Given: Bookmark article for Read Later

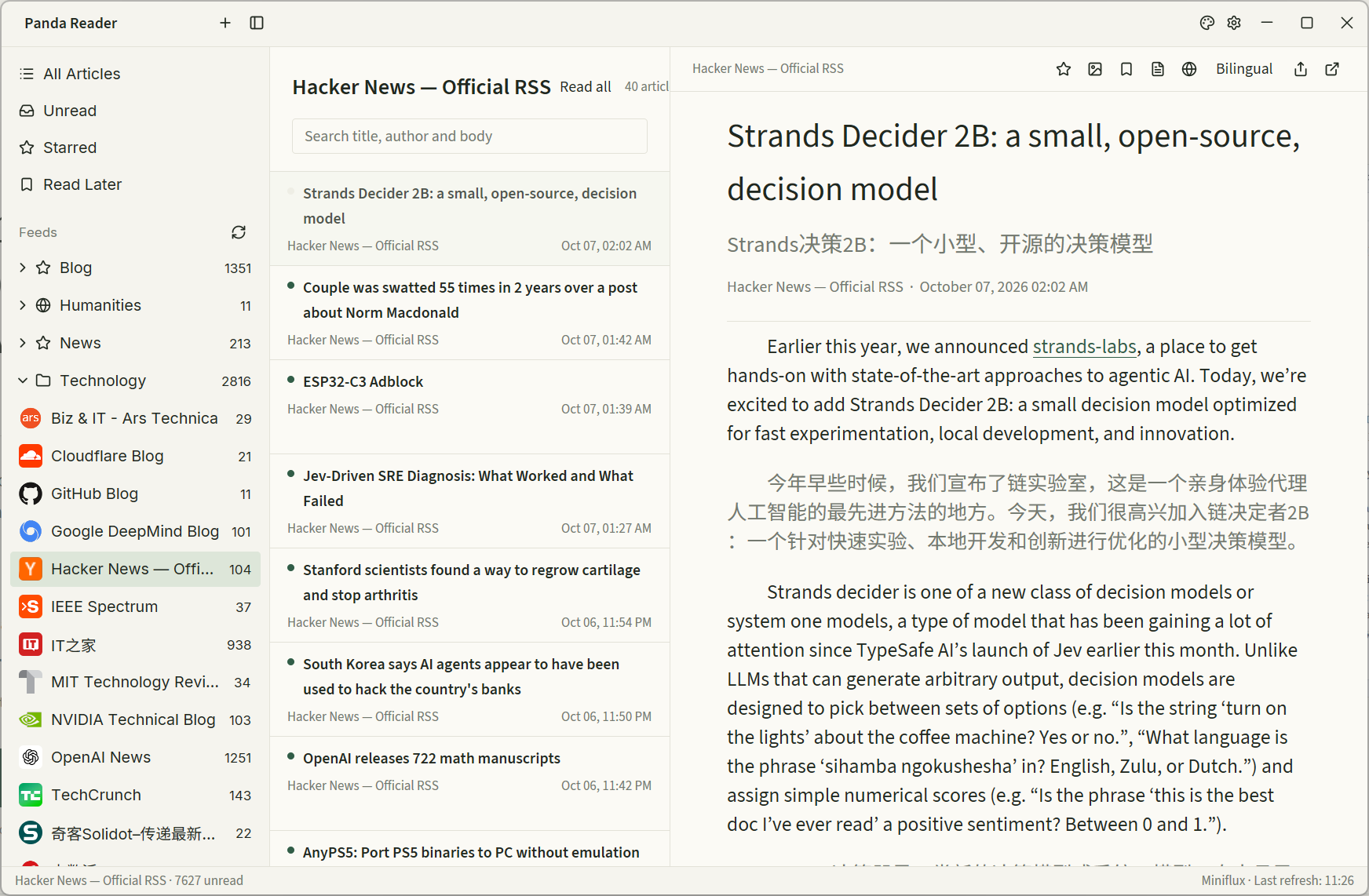Looking at the screenshot, I should [x=1126, y=69].
